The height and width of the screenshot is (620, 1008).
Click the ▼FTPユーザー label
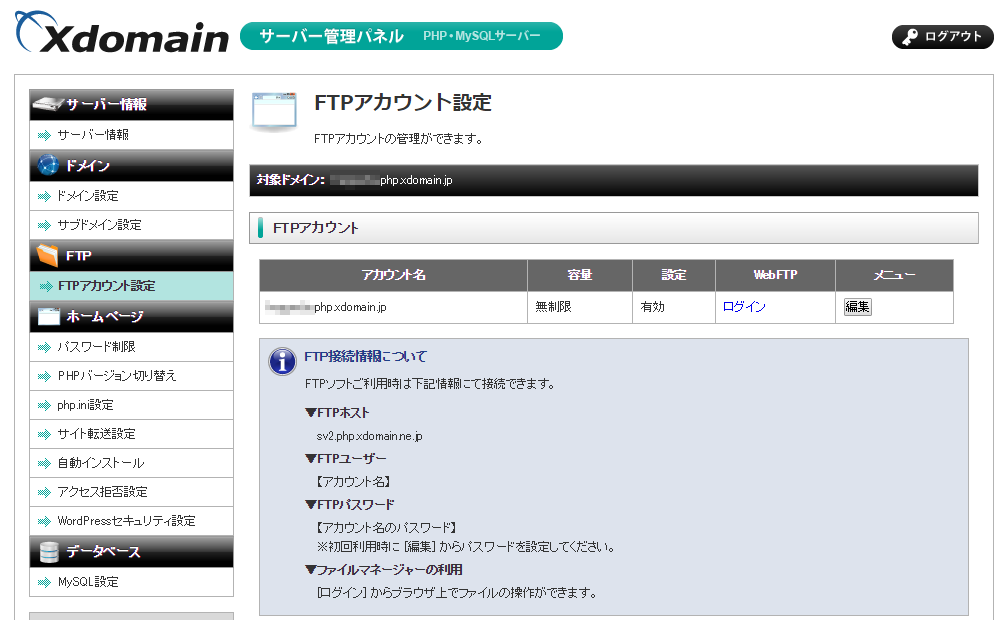click(346, 459)
